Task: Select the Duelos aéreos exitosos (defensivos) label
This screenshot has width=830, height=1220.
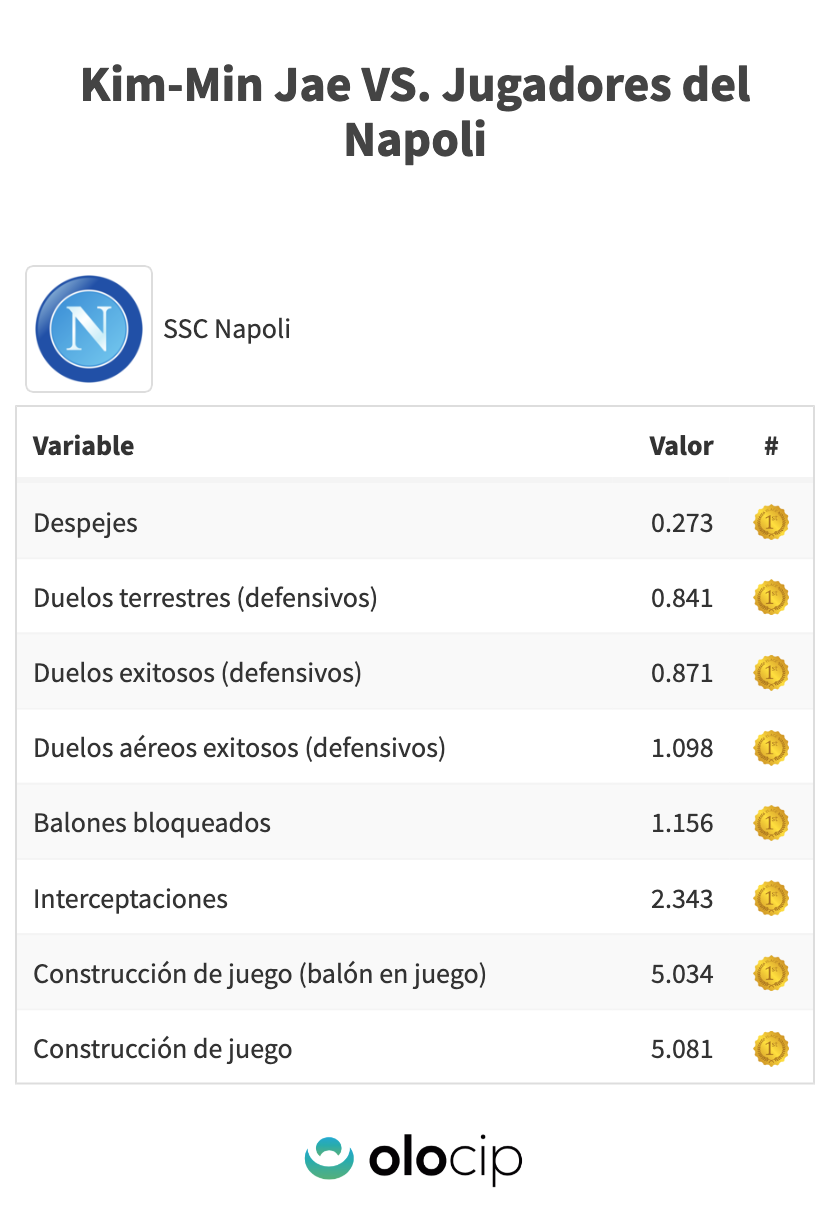Action: [x=239, y=748]
